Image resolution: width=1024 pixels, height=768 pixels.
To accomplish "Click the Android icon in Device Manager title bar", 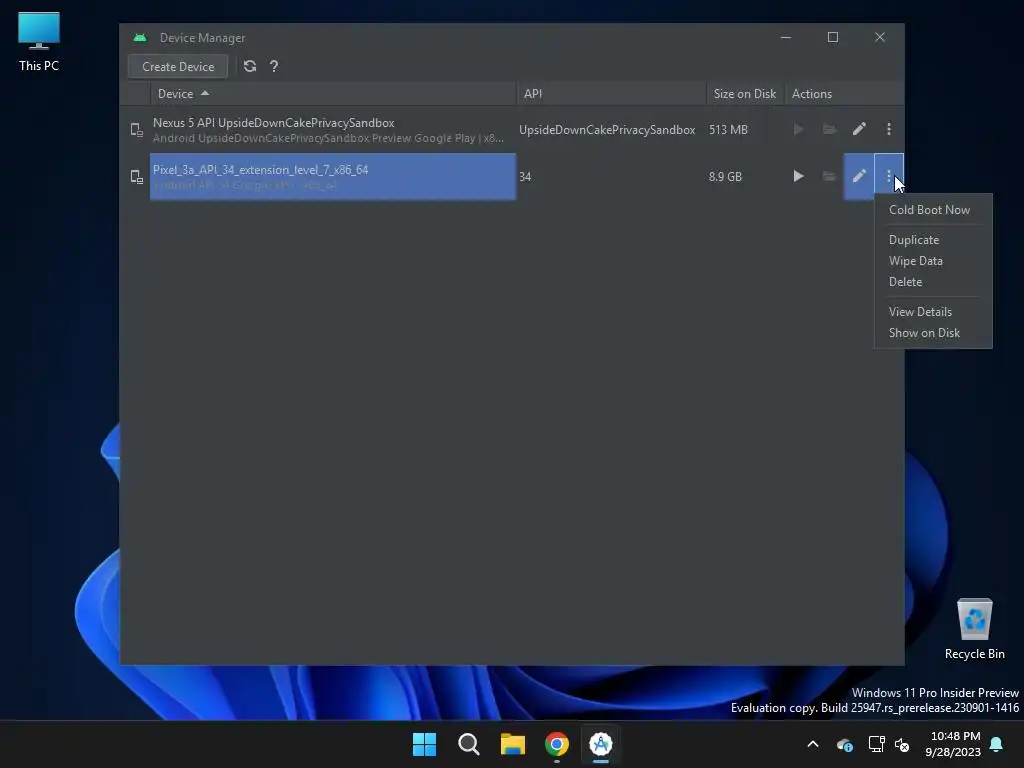I will tap(140, 38).
